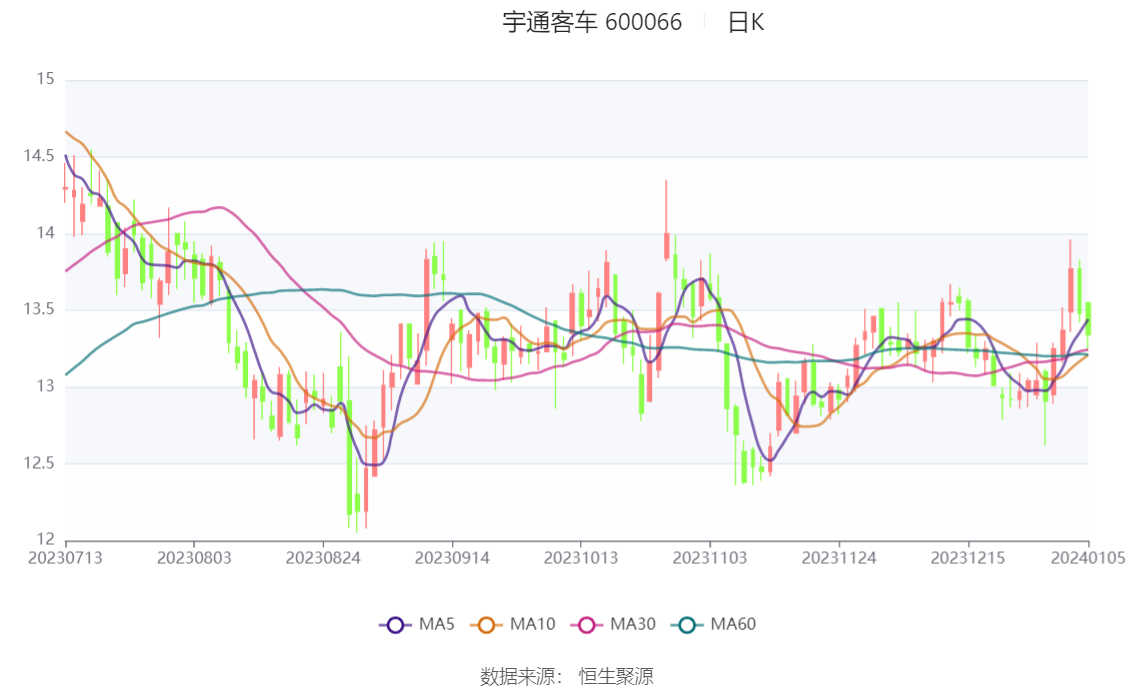Image resolution: width=1134 pixels, height=689 pixels.
Task: Select x-axis date label 20231124
Action: pos(839,558)
